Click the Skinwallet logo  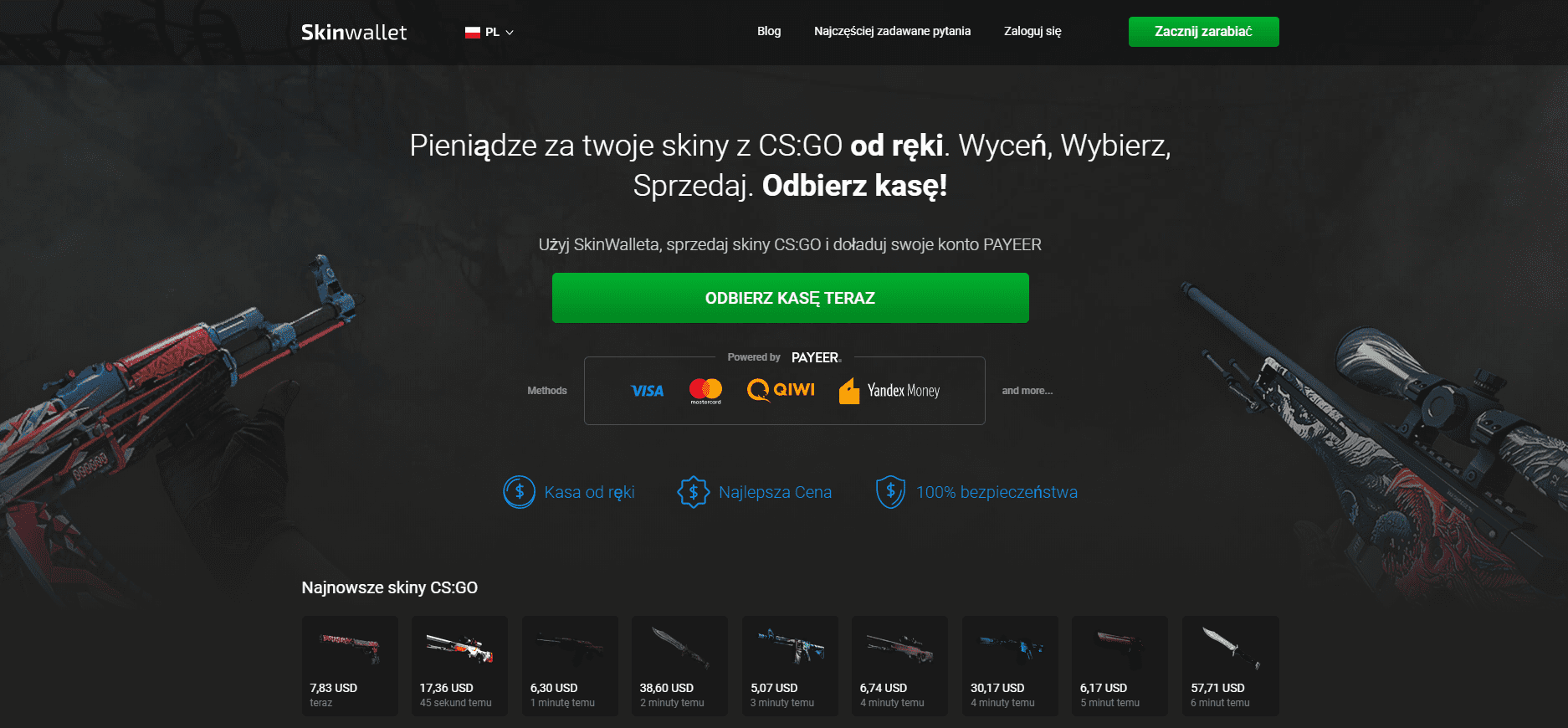(354, 32)
